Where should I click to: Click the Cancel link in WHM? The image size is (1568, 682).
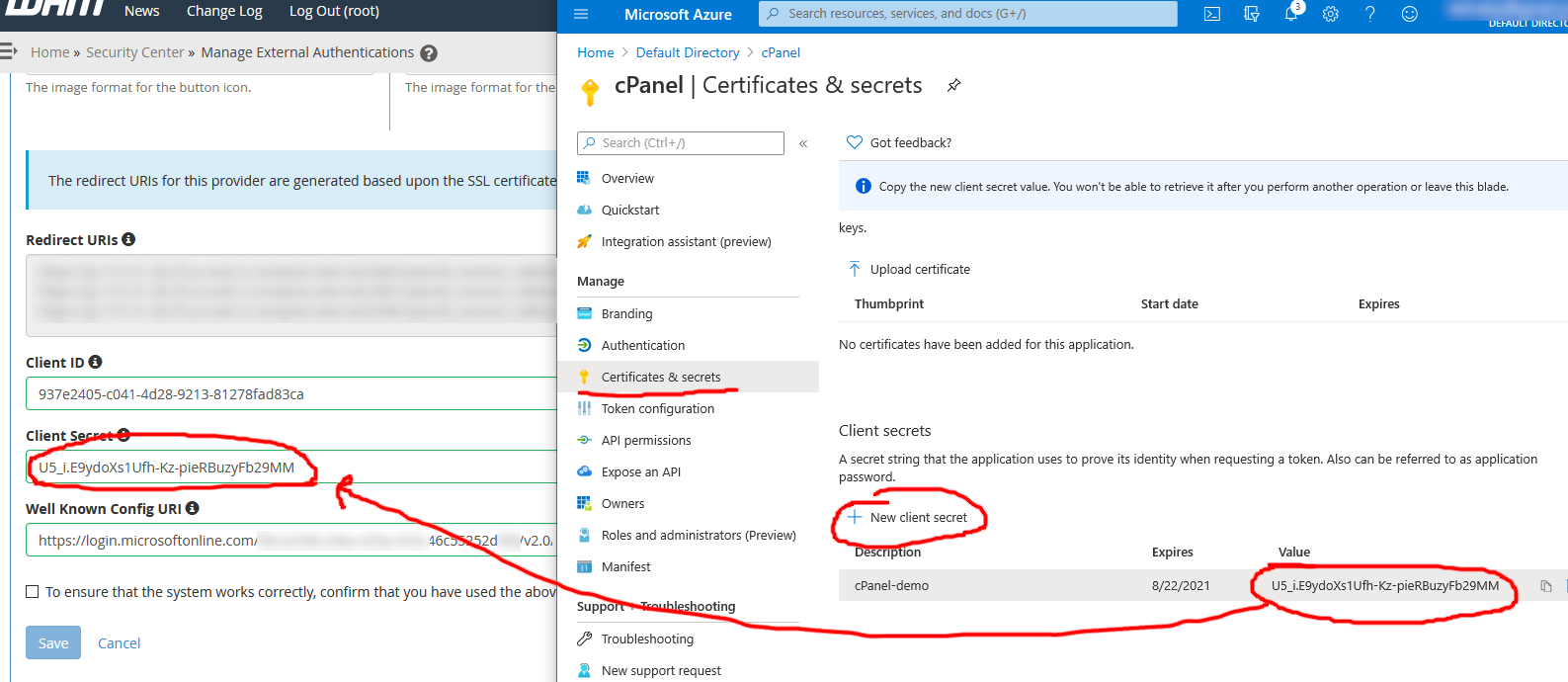click(119, 642)
